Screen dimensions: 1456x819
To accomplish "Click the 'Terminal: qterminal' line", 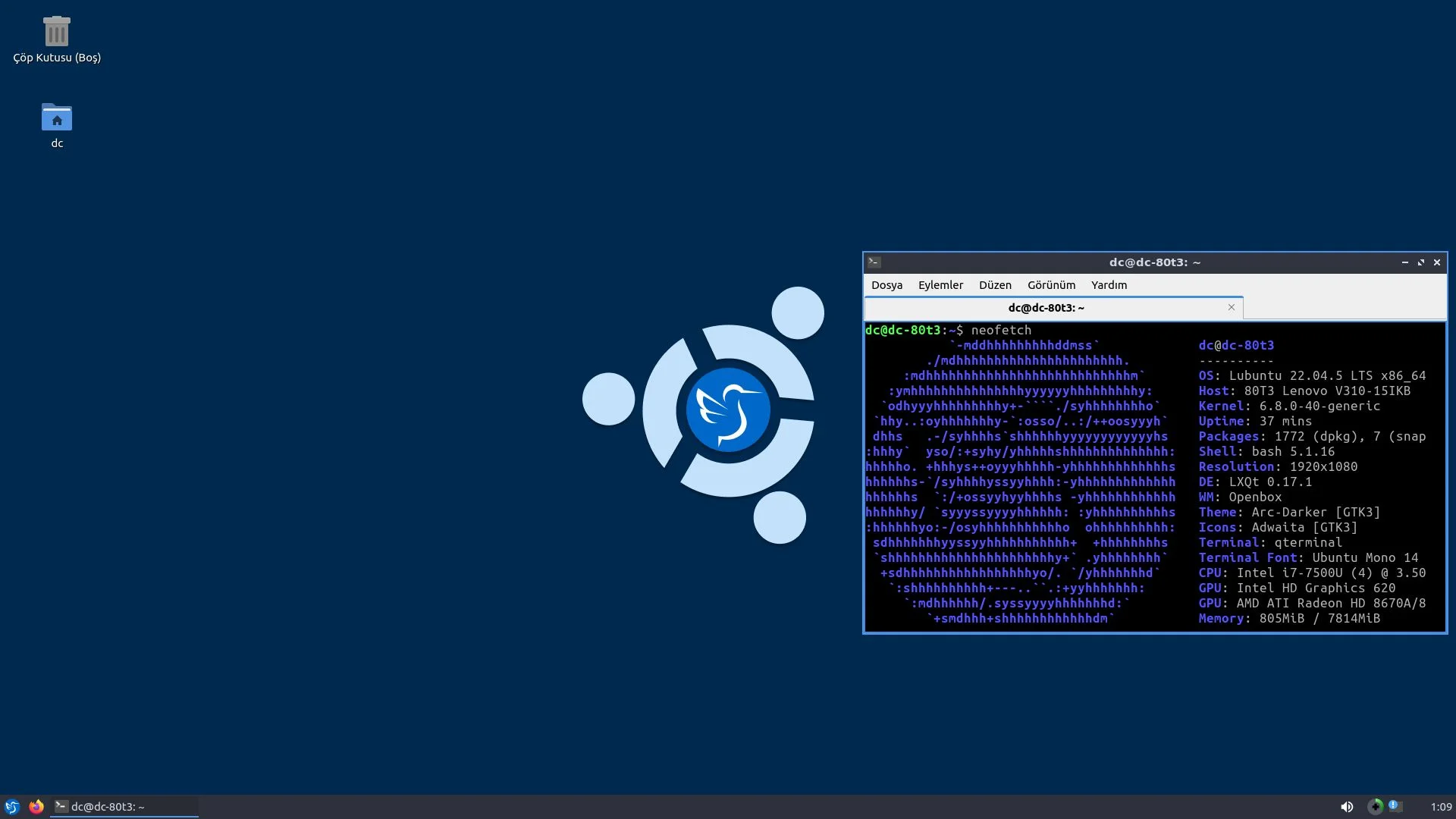I will click(x=1270, y=542).
